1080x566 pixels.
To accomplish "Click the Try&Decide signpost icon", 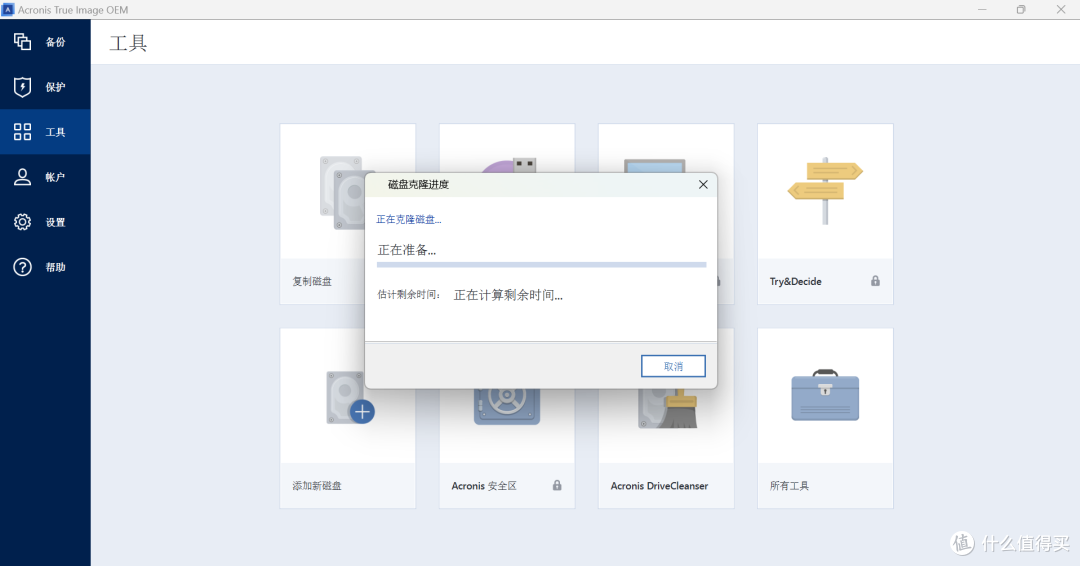I will click(825, 191).
